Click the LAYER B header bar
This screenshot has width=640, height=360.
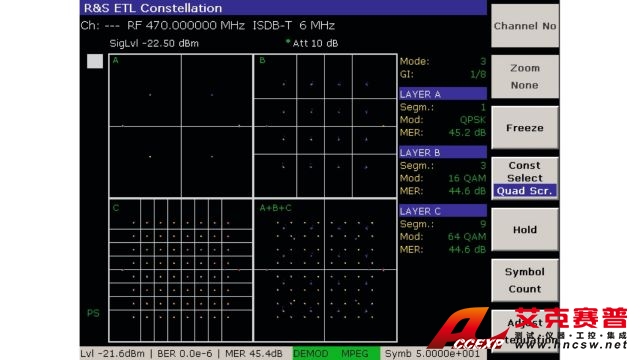point(443,152)
